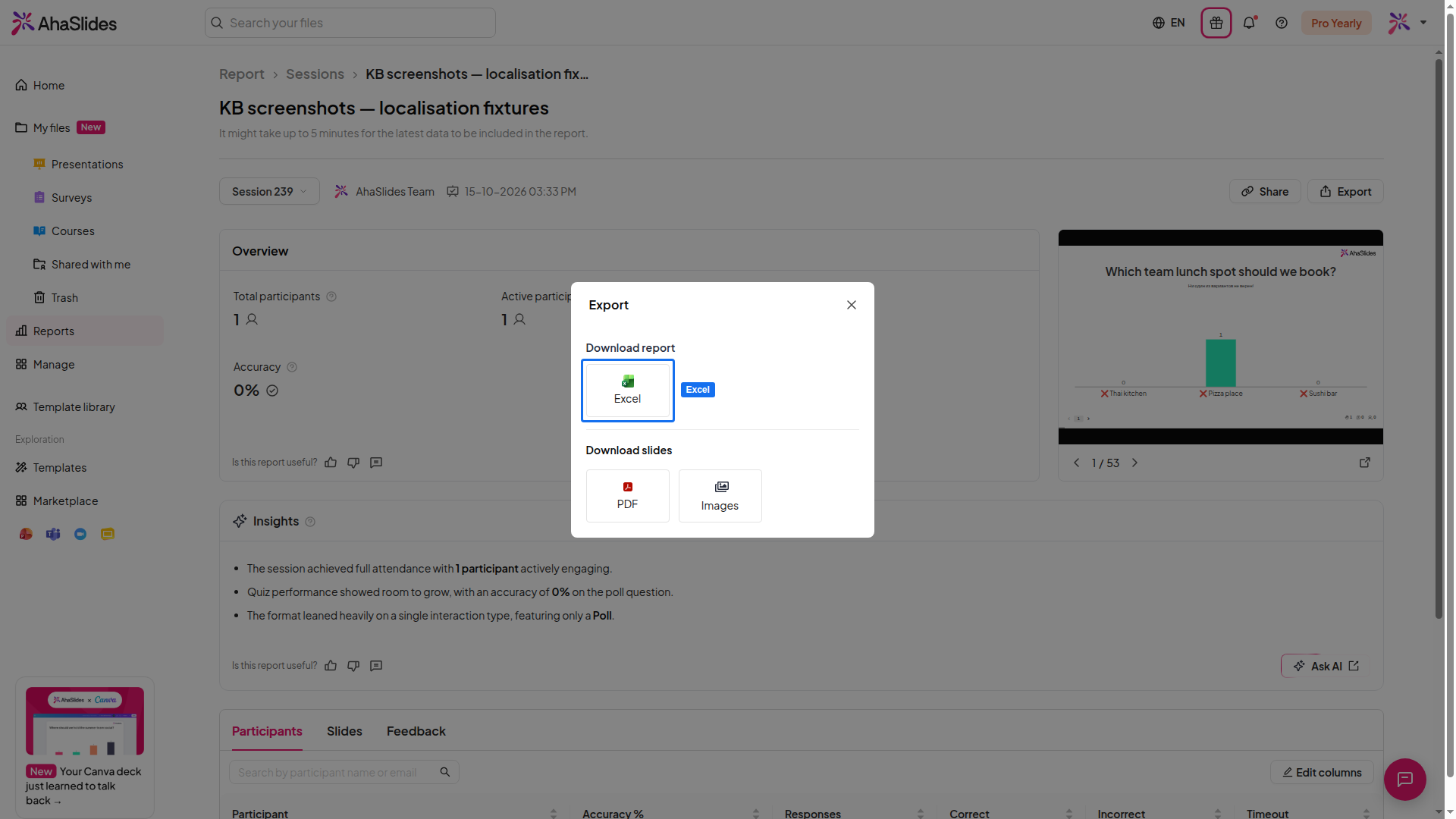Click the Share button
The height and width of the screenshot is (819, 1456).
click(x=1264, y=192)
